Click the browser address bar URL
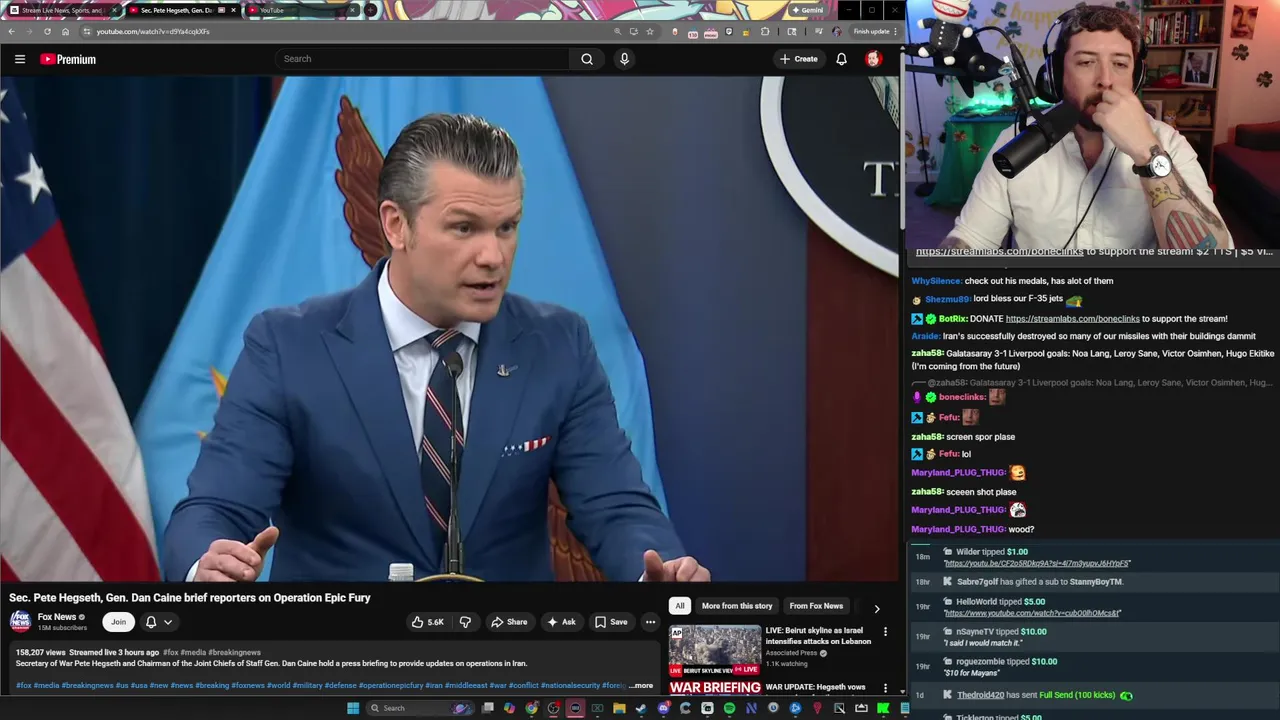 click(153, 31)
